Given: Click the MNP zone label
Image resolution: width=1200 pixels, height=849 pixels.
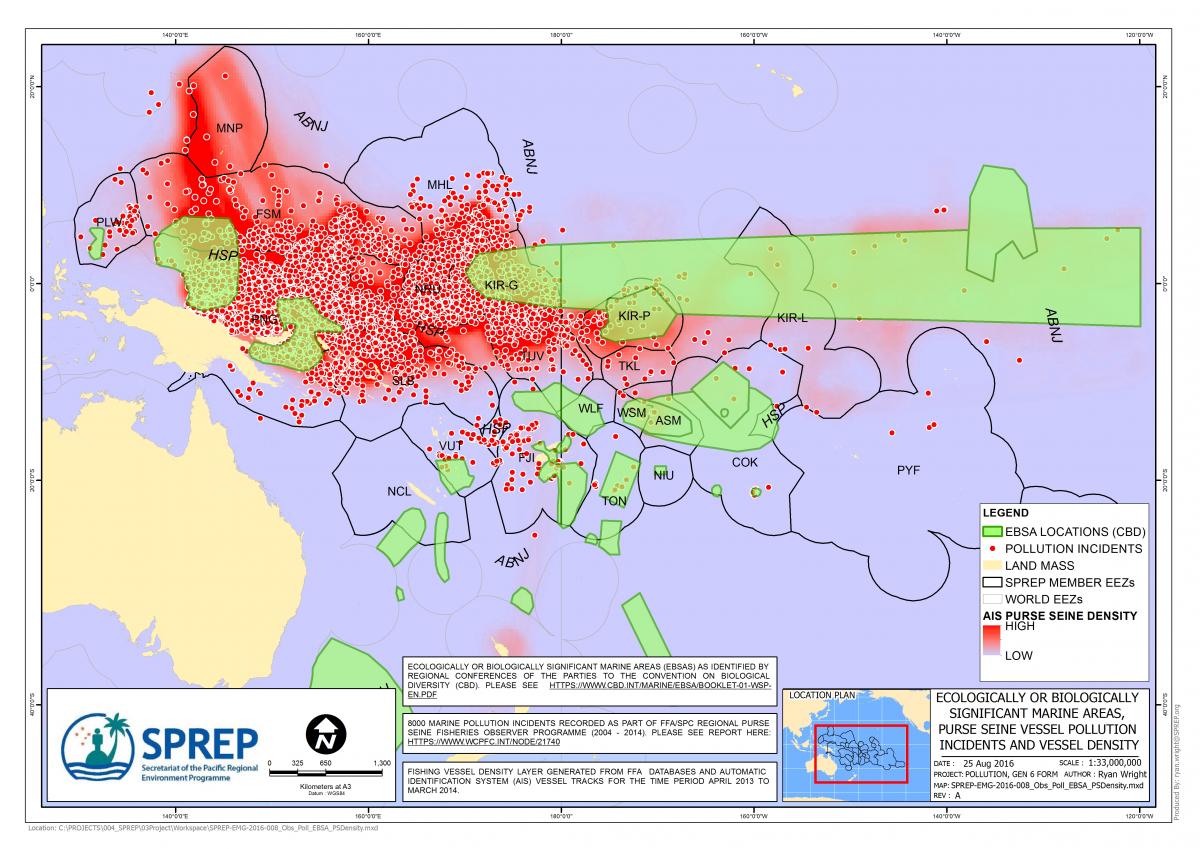Looking at the screenshot, I should coord(230,128).
